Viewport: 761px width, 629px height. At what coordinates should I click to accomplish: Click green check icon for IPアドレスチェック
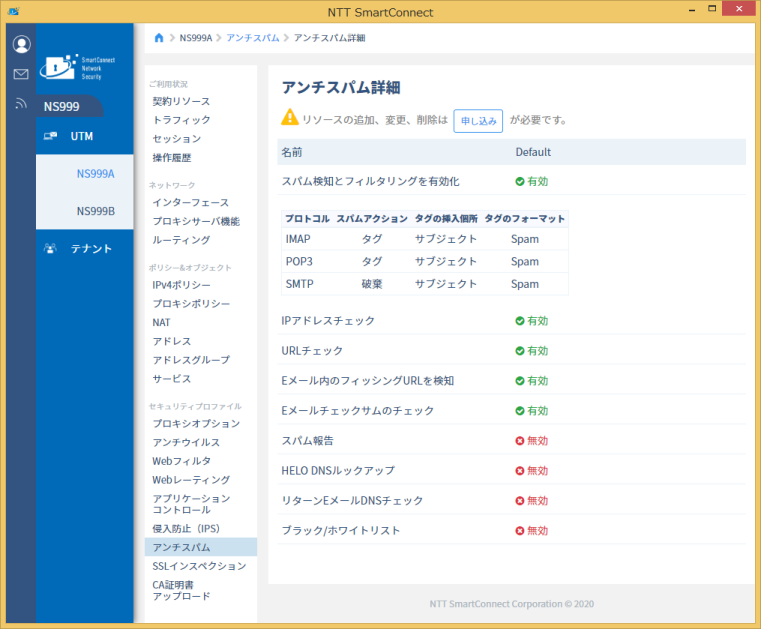[x=519, y=321]
